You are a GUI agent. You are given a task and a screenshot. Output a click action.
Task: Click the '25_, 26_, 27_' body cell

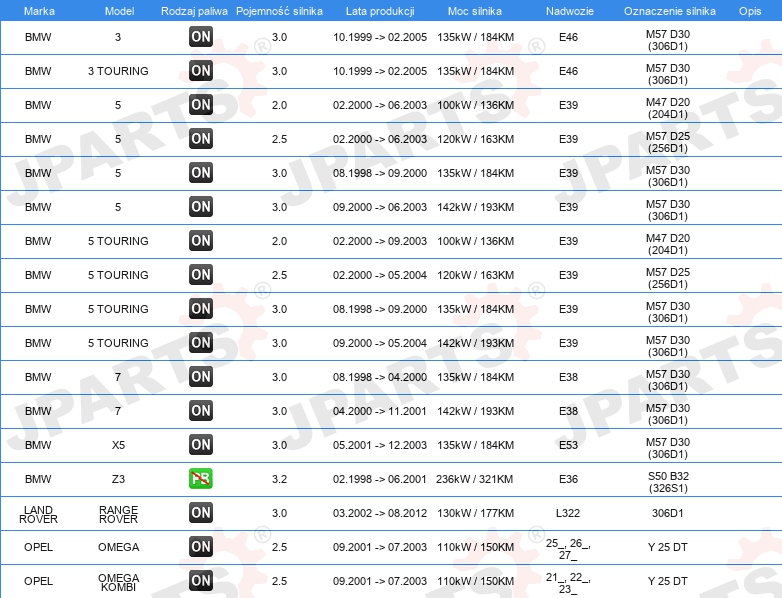click(x=568, y=549)
